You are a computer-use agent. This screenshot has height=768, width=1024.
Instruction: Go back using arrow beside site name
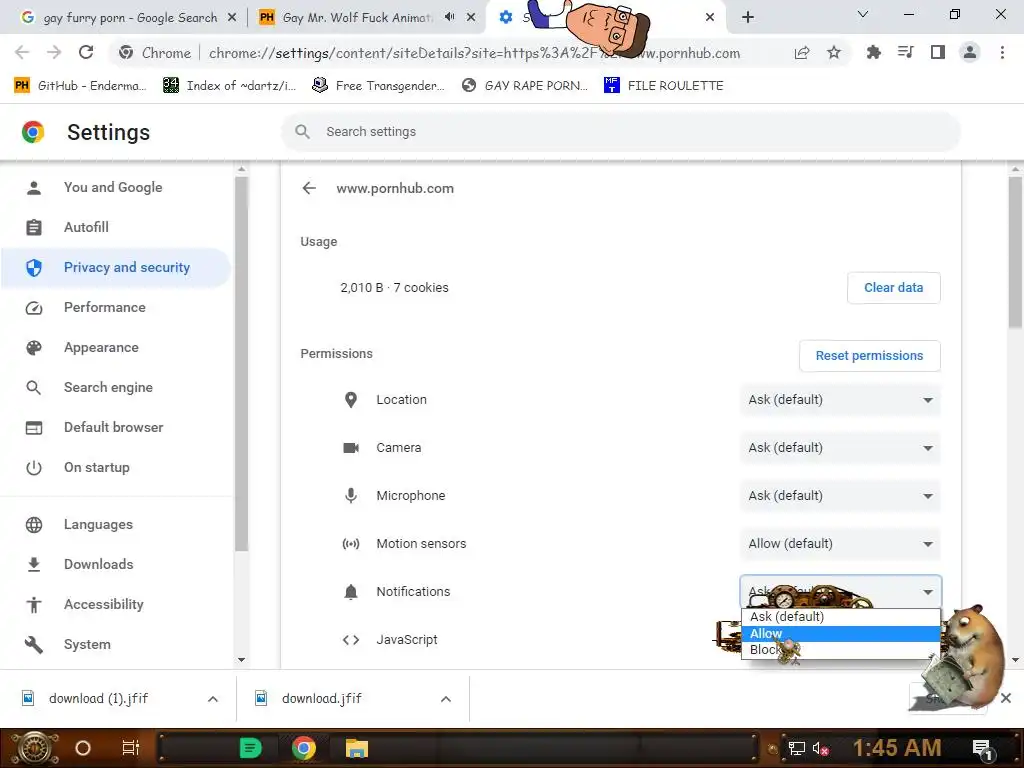tap(309, 188)
